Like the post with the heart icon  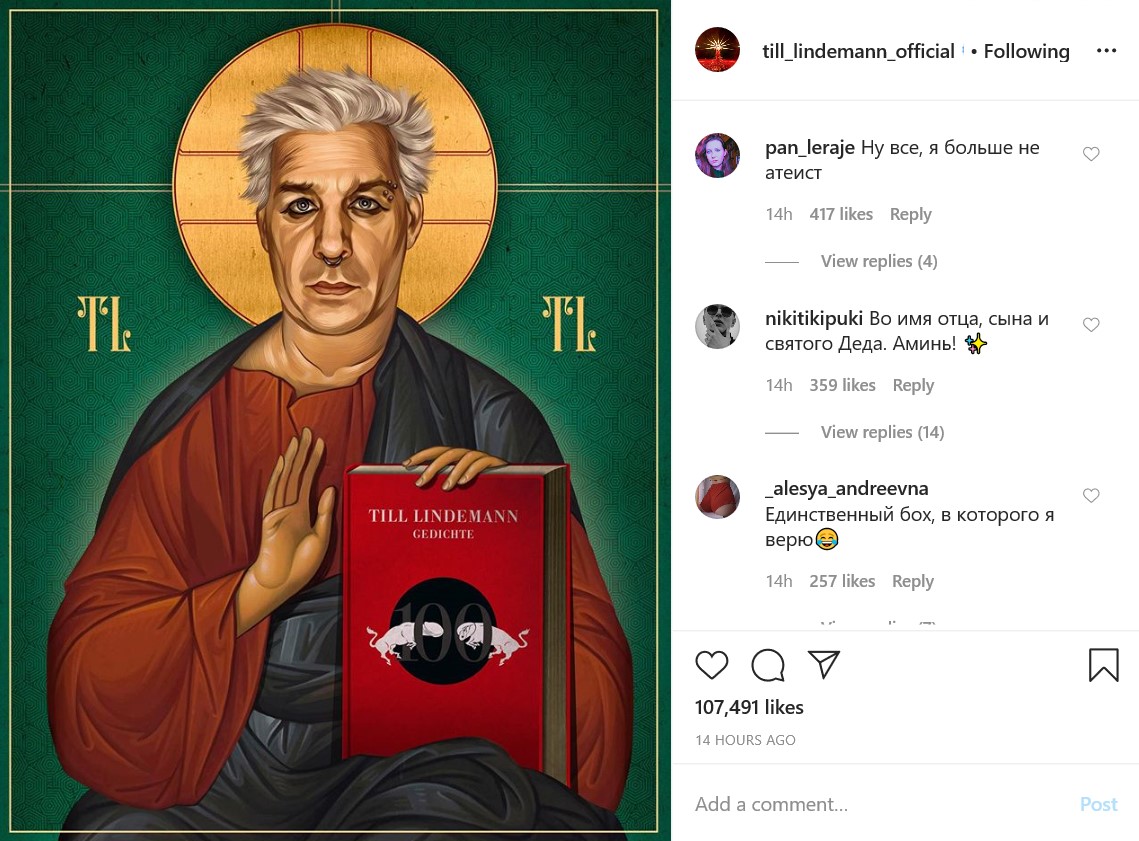711,665
